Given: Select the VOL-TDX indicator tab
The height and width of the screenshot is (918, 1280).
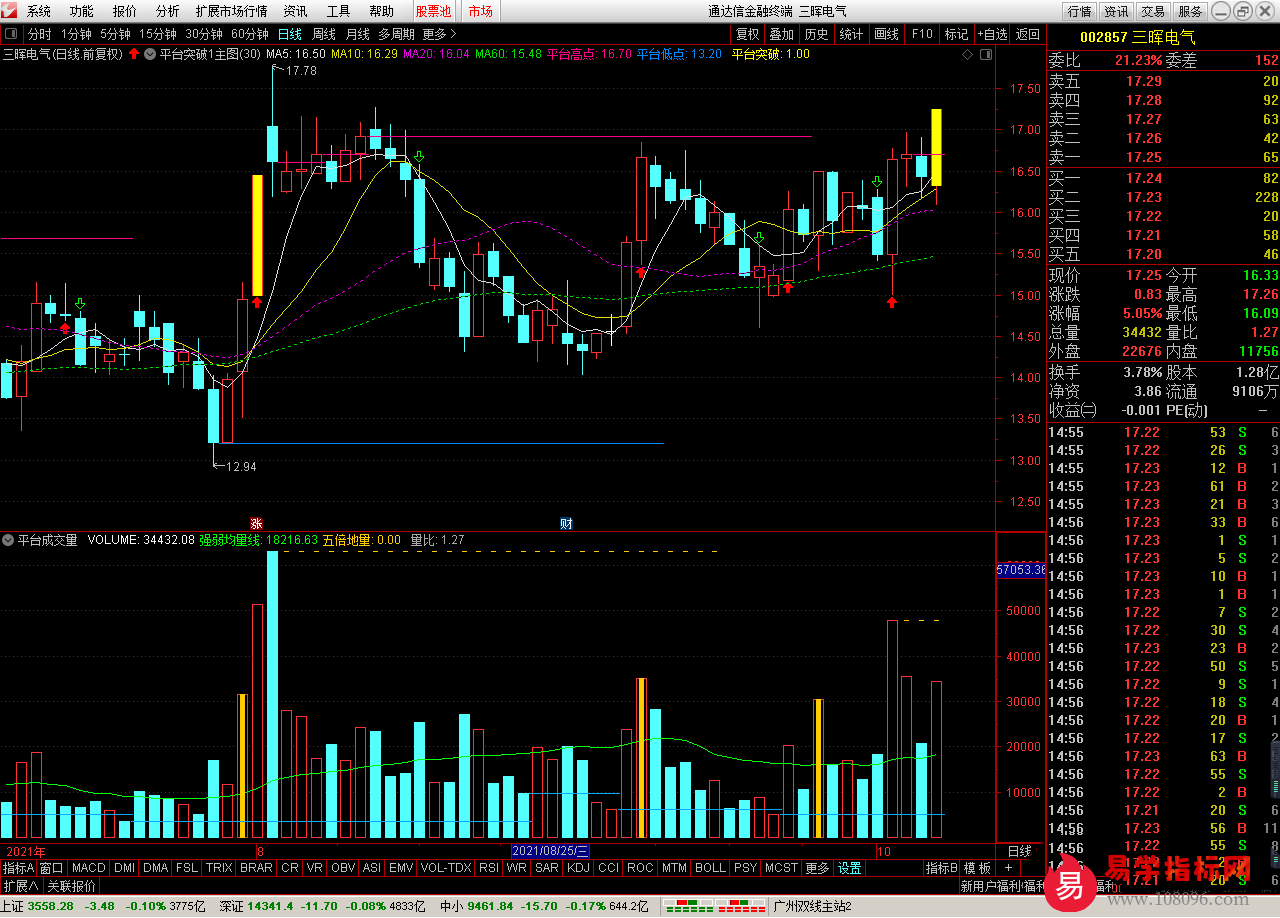Looking at the screenshot, I should point(446,868).
